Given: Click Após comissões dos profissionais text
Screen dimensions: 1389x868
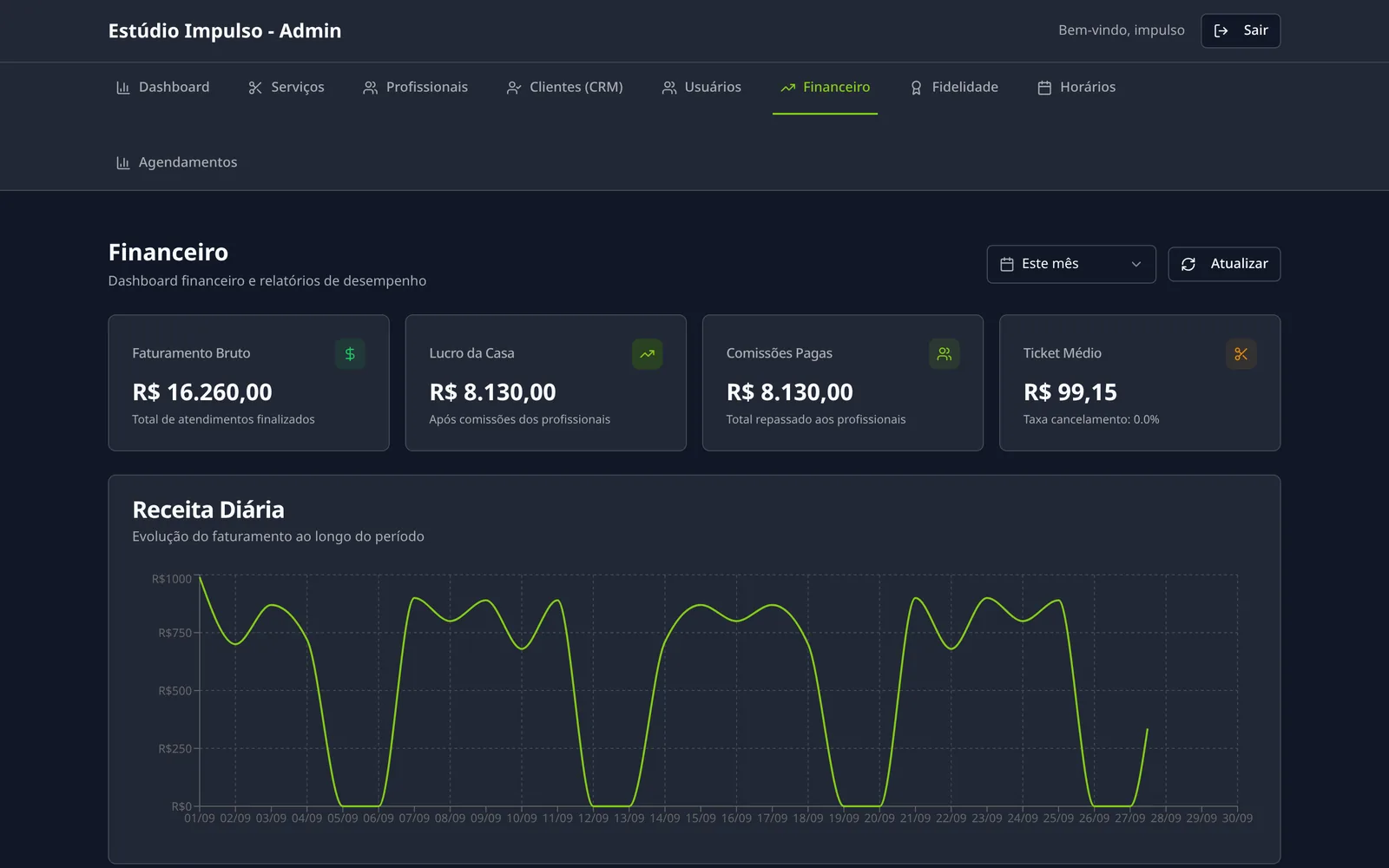Looking at the screenshot, I should pos(520,419).
